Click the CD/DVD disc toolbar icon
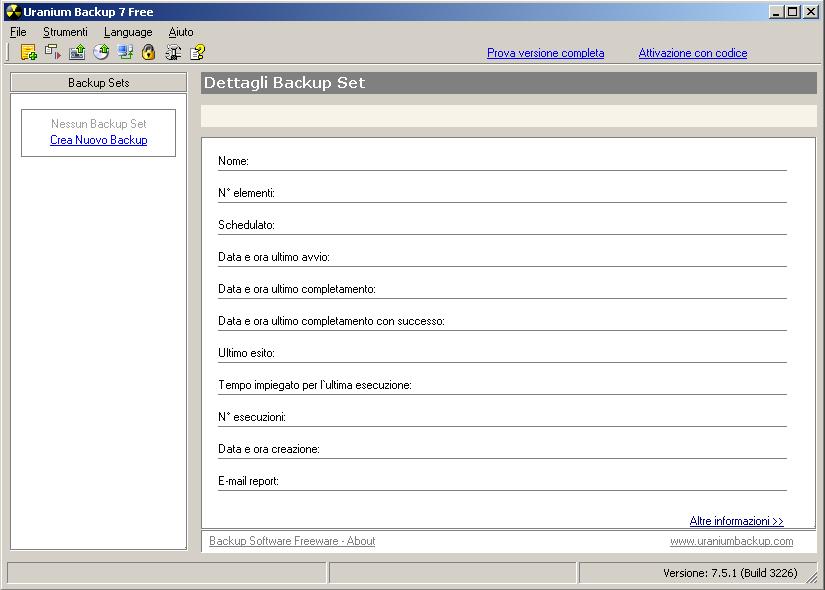The height and width of the screenshot is (590, 825). [x=101, y=52]
